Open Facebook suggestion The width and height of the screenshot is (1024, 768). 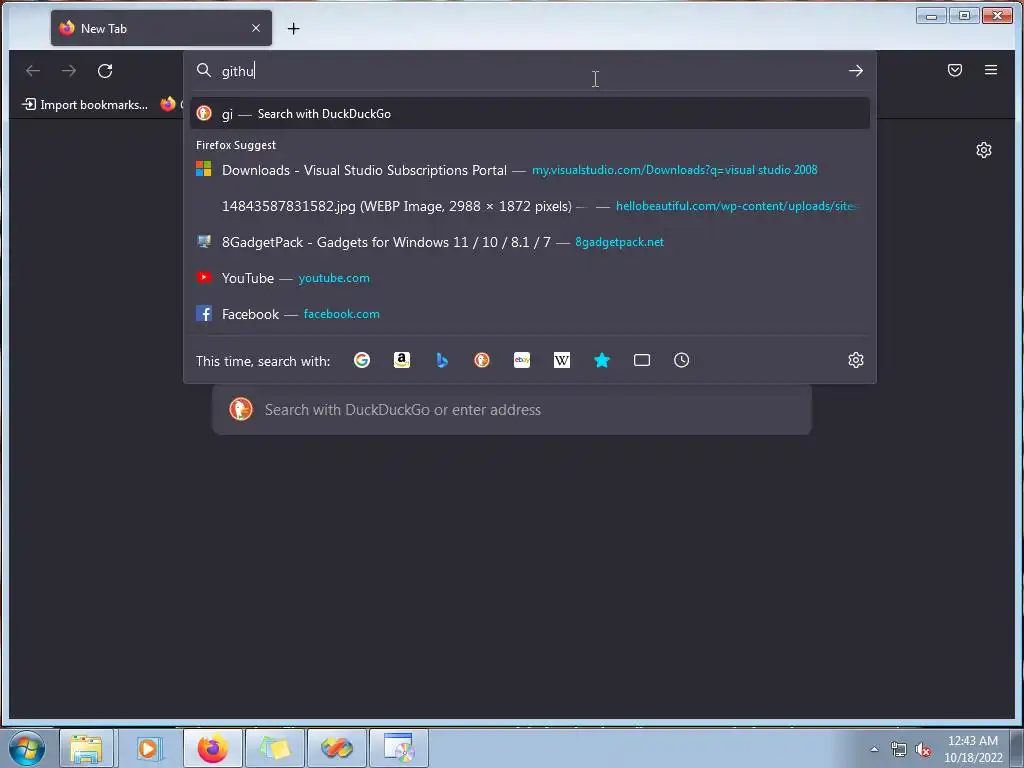[530, 314]
